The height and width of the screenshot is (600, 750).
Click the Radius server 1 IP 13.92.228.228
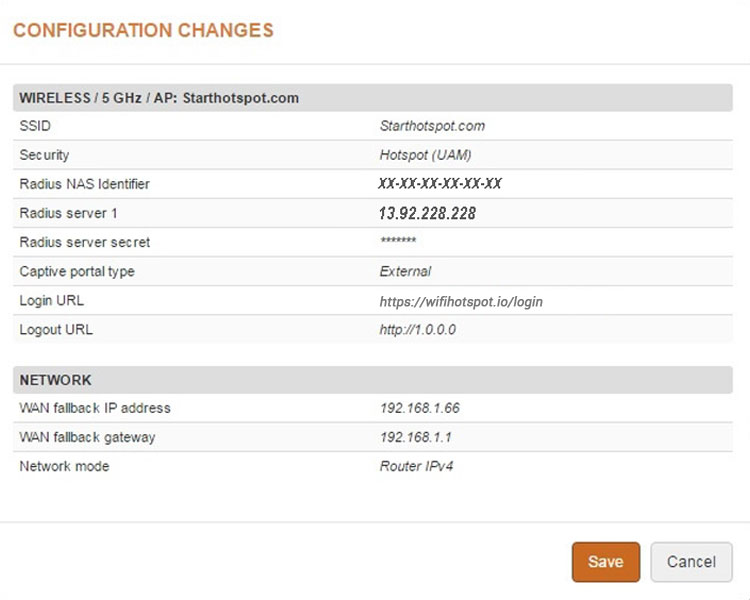427,213
